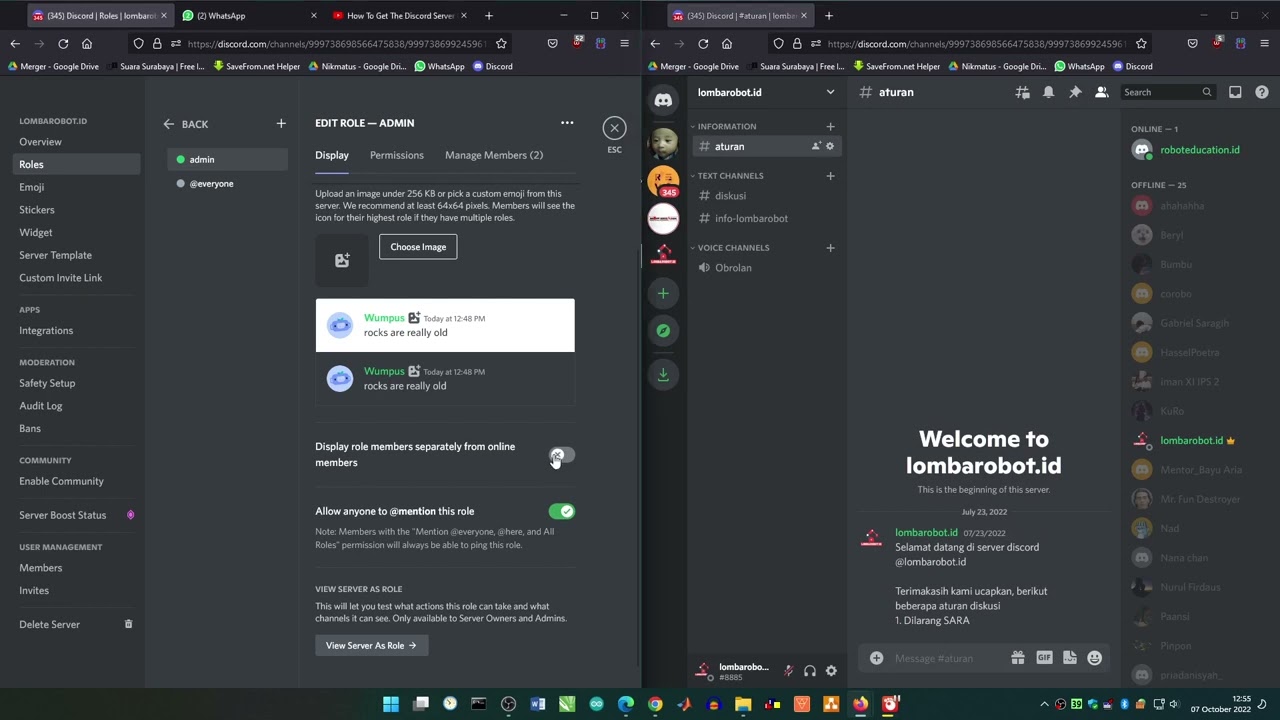Toggle display role members separately switch
Screen dimensions: 1280x720
pyautogui.click(x=562, y=455)
